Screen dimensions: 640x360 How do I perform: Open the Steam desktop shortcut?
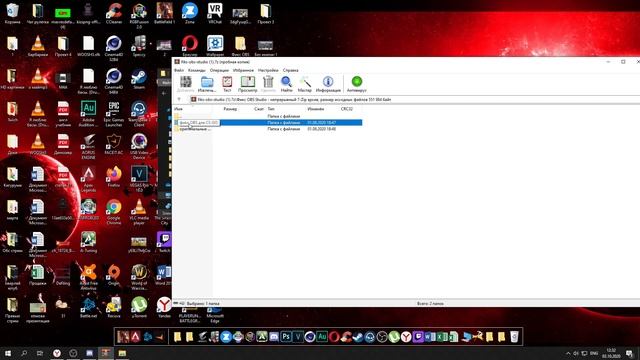tap(139, 79)
